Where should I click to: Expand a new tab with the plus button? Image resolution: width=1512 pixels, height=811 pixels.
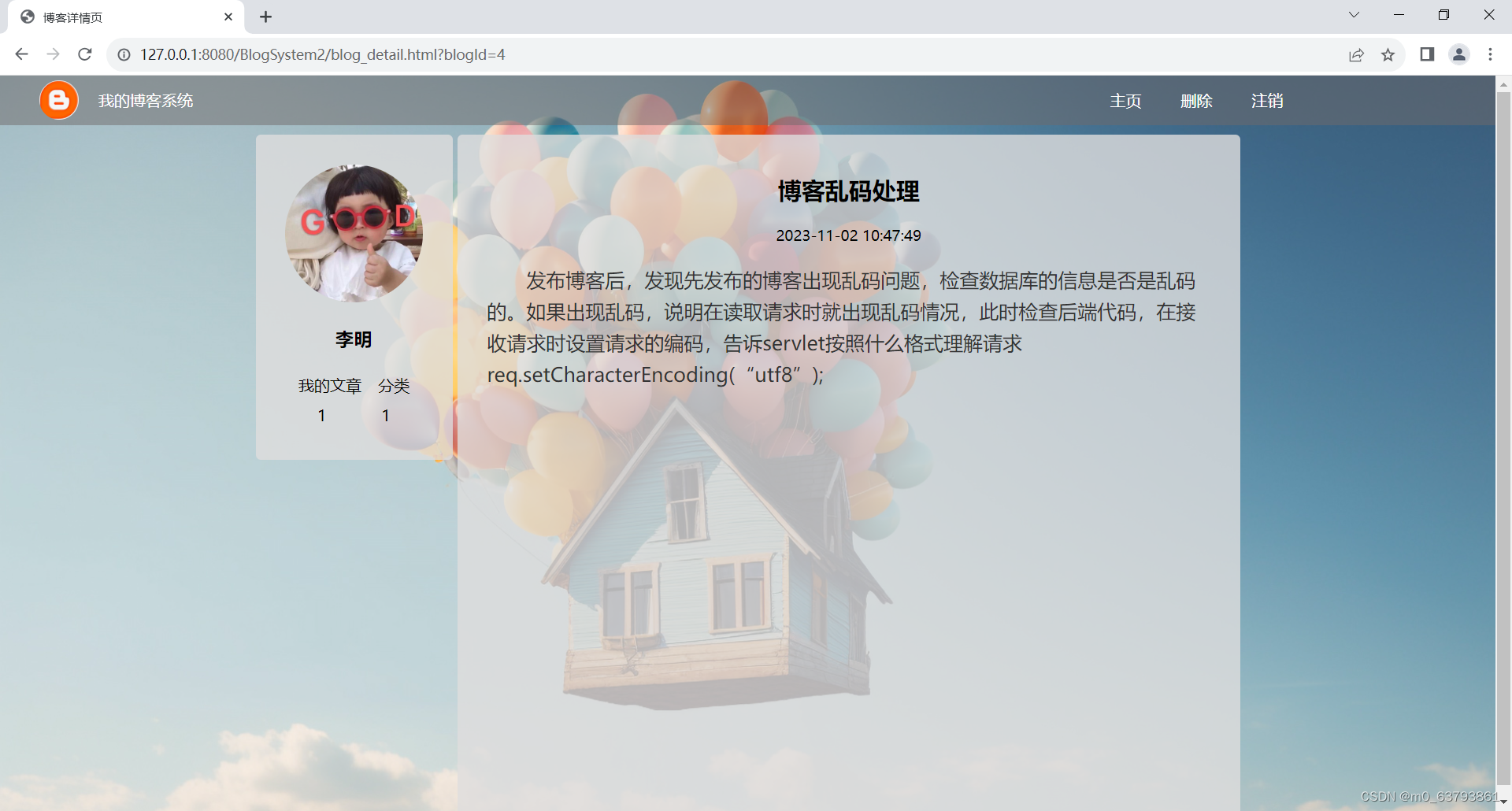[265, 17]
